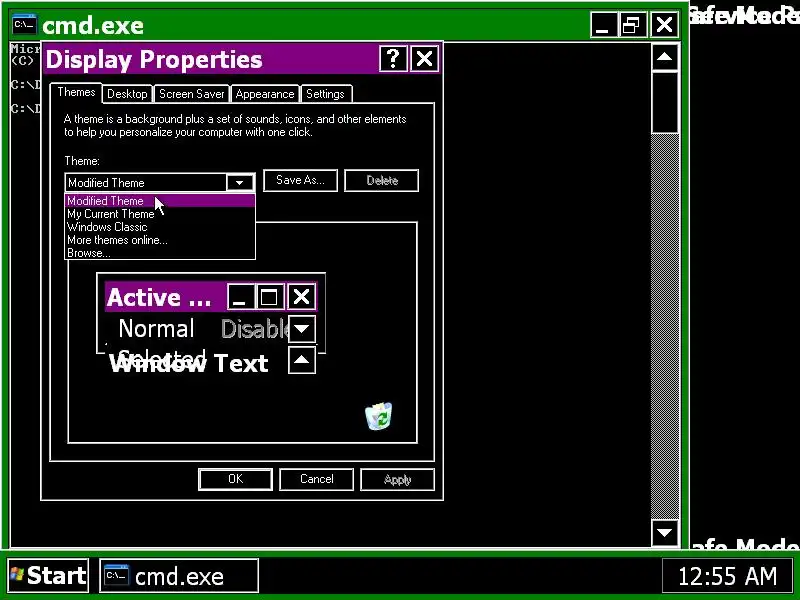
Task: Restore down the cmd.exe window
Action: [x=633, y=24]
